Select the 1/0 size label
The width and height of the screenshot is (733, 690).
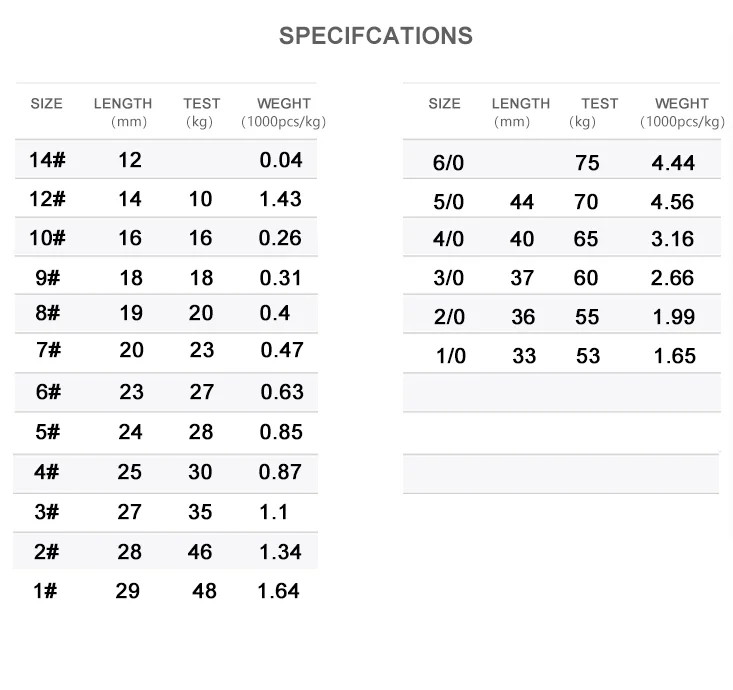point(451,356)
